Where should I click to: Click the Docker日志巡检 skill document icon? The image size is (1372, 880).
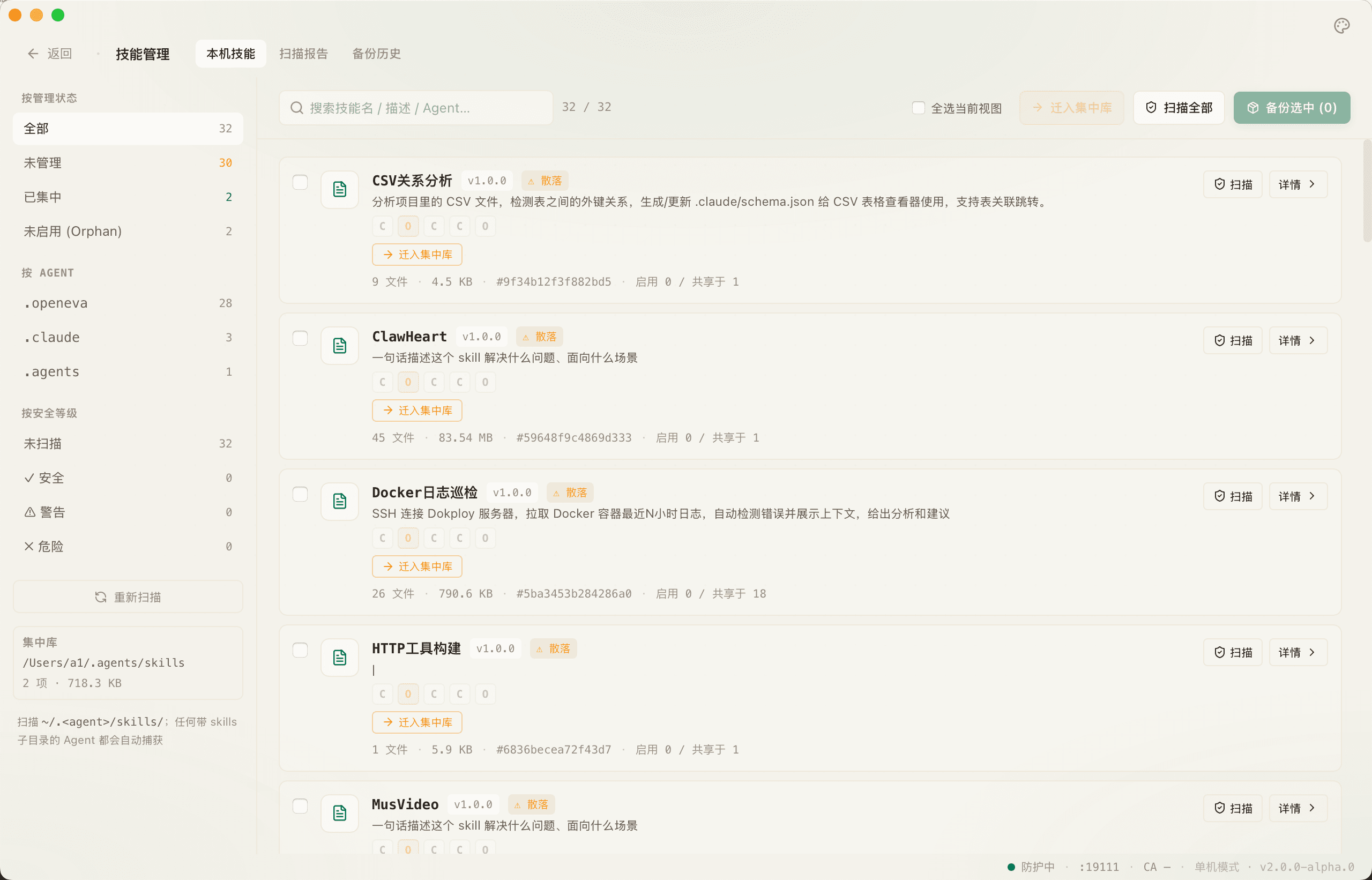(339, 501)
